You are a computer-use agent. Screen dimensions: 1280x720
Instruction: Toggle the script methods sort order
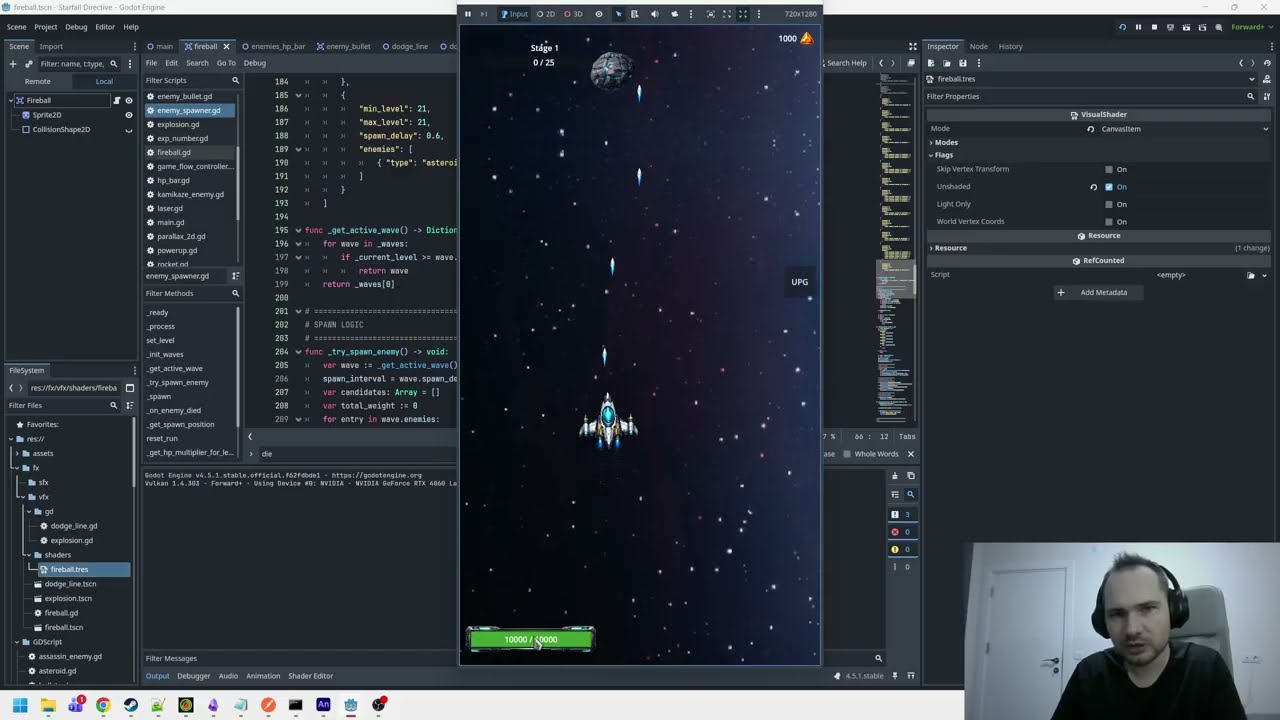click(236, 276)
